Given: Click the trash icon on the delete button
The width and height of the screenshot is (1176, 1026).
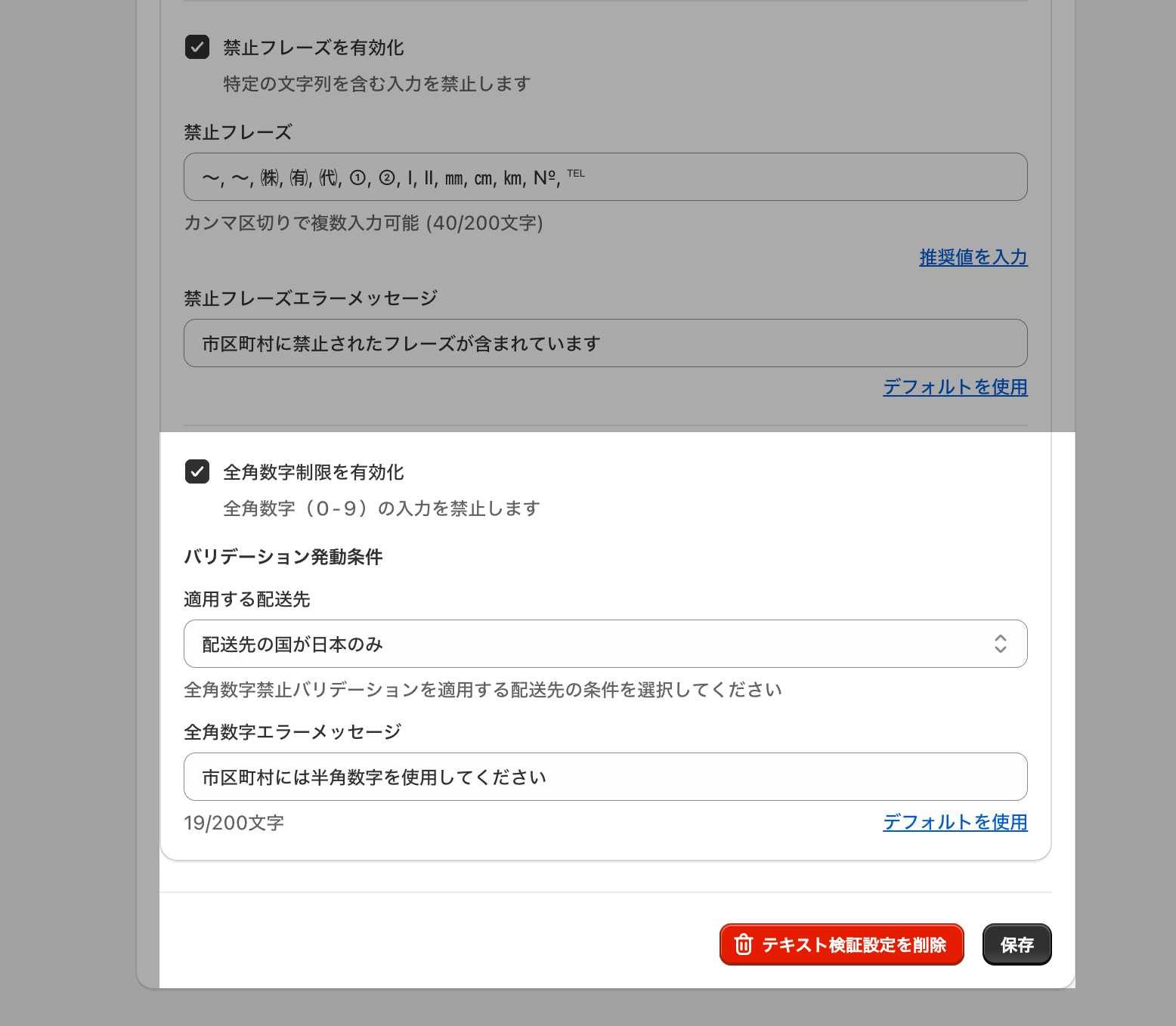Looking at the screenshot, I should (x=744, y=944).
